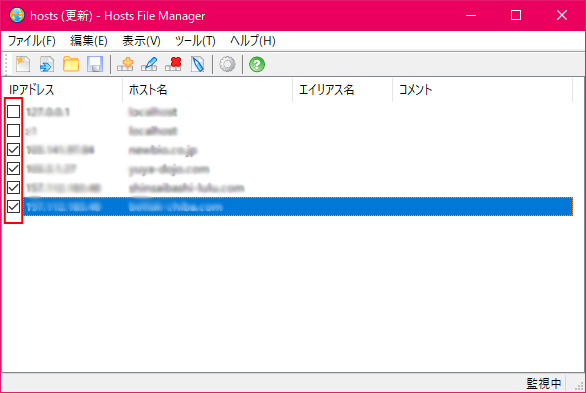Uncheck the checkbox of the highlighted blue row

pos(13,206)
